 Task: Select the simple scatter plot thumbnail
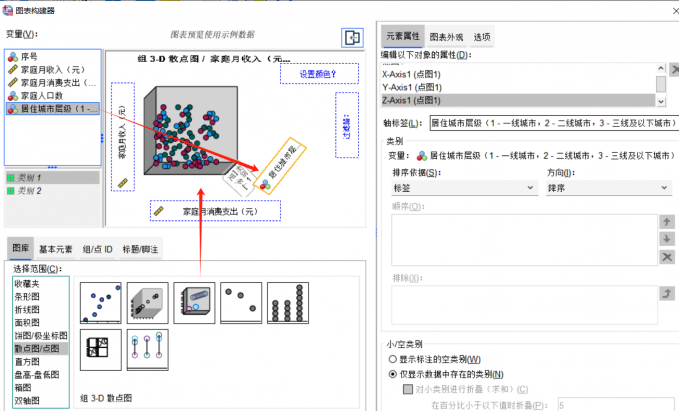click(100, 303)
